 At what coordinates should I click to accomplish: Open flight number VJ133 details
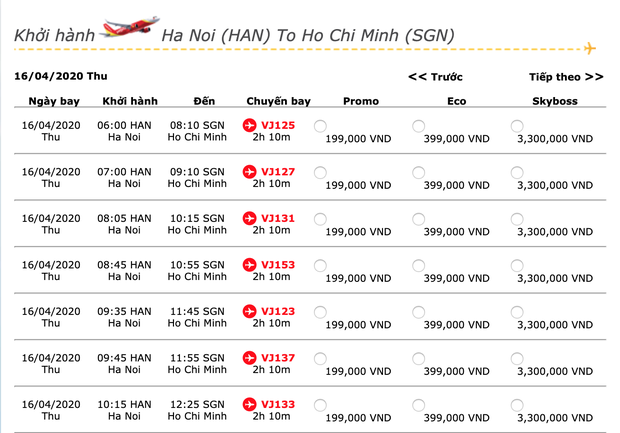(277, 404)
